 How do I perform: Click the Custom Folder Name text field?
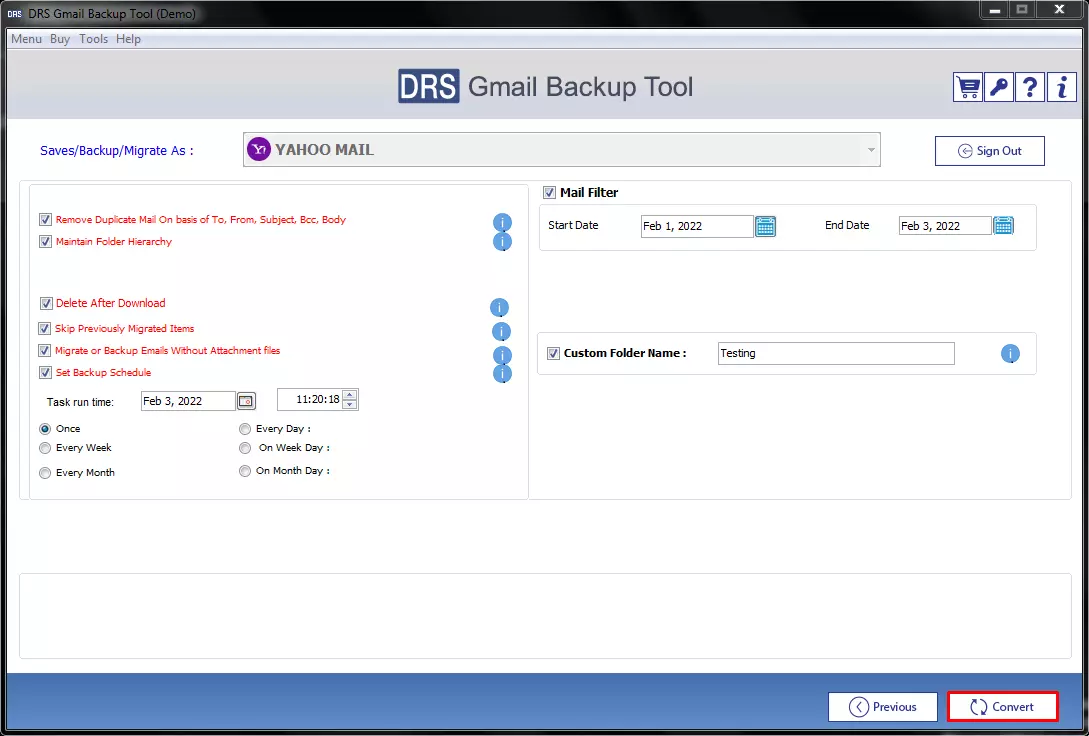click(836, 354)
